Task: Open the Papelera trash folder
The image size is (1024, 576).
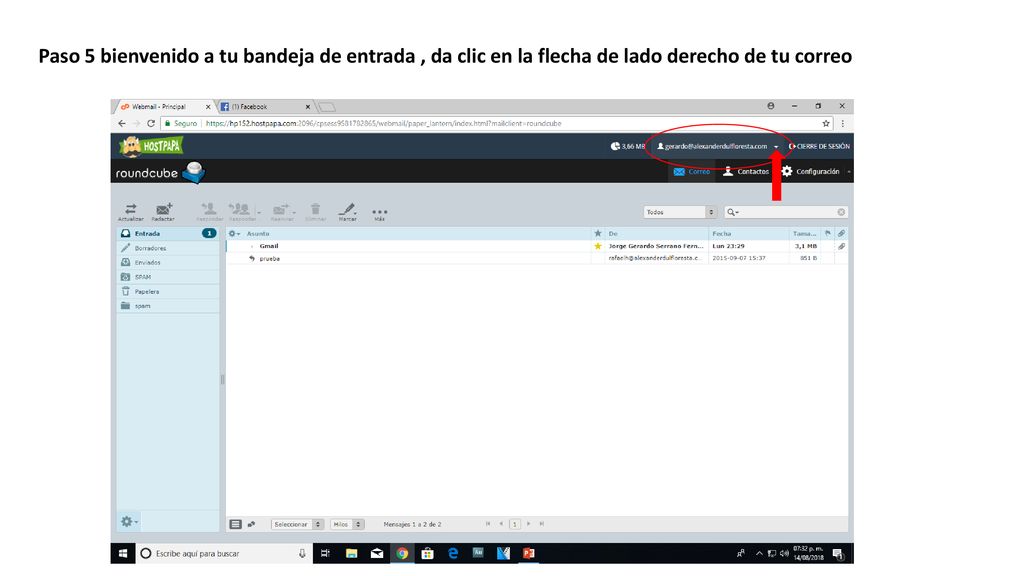Action: (x=168, y=291)
